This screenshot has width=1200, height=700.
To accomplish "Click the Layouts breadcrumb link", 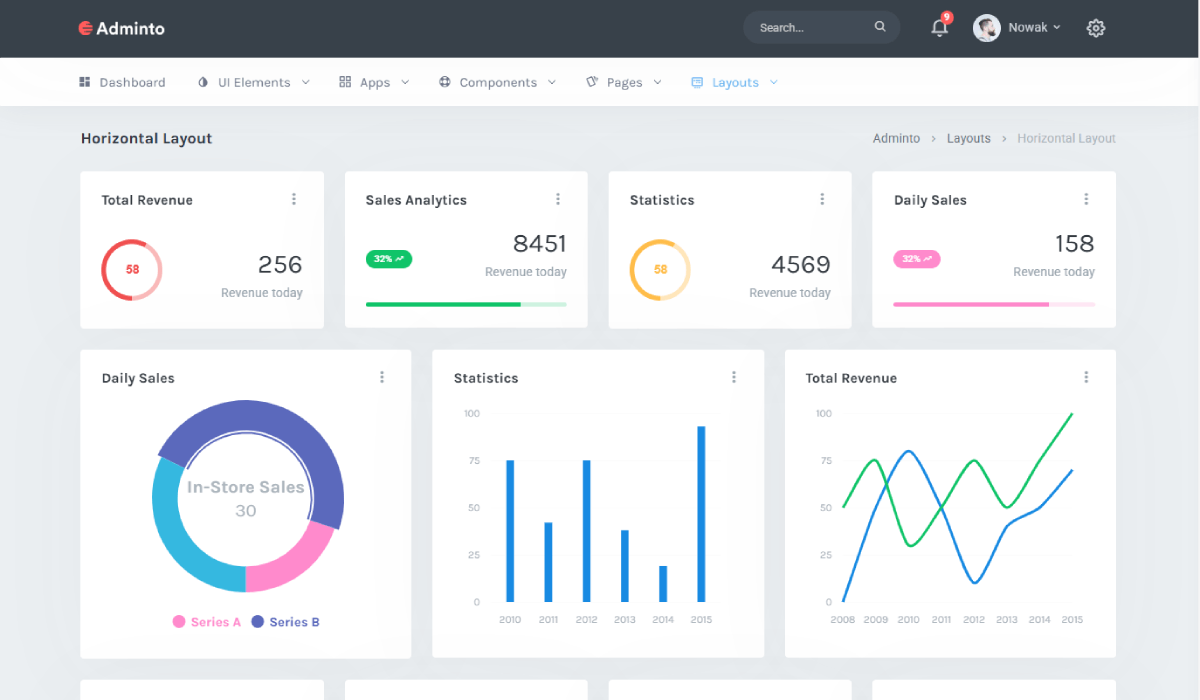I will (969, 138).
